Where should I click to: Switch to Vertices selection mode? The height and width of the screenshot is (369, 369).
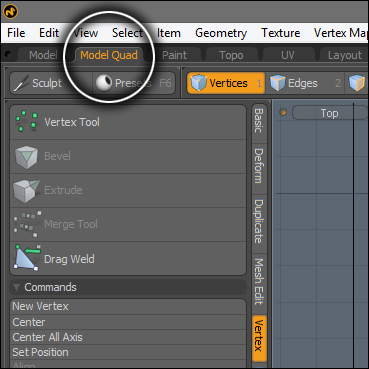(x=226, y=83)
